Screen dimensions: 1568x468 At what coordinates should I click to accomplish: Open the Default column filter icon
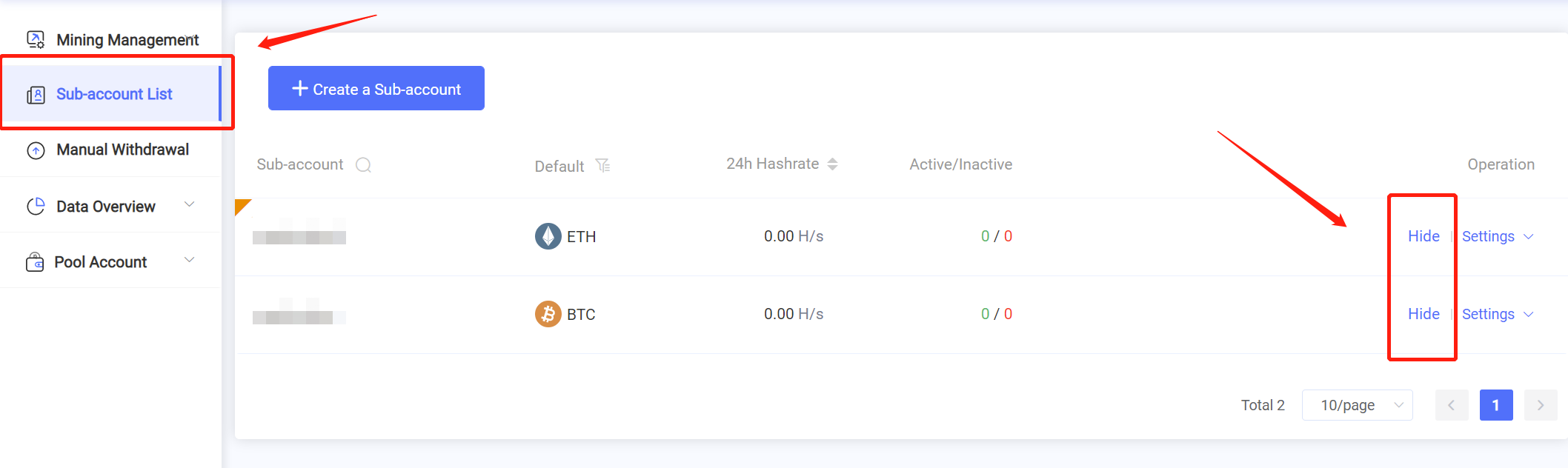[x=603, y=165]
